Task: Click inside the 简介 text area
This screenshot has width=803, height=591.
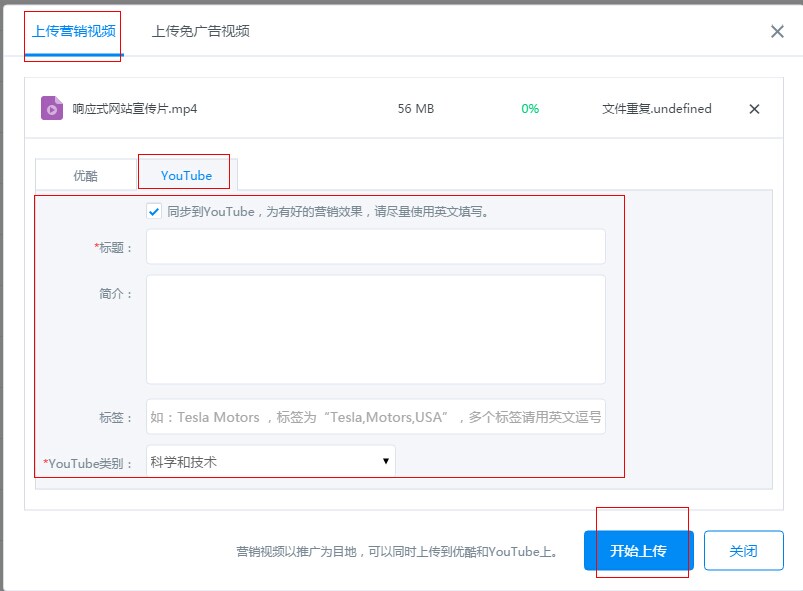Action: coord(375,329)
